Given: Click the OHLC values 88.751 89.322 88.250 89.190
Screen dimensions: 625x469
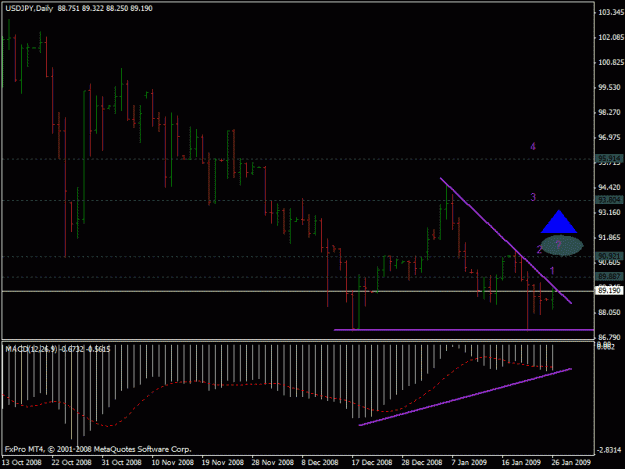Looking at the screenshot, I should [x=105, y=8].
